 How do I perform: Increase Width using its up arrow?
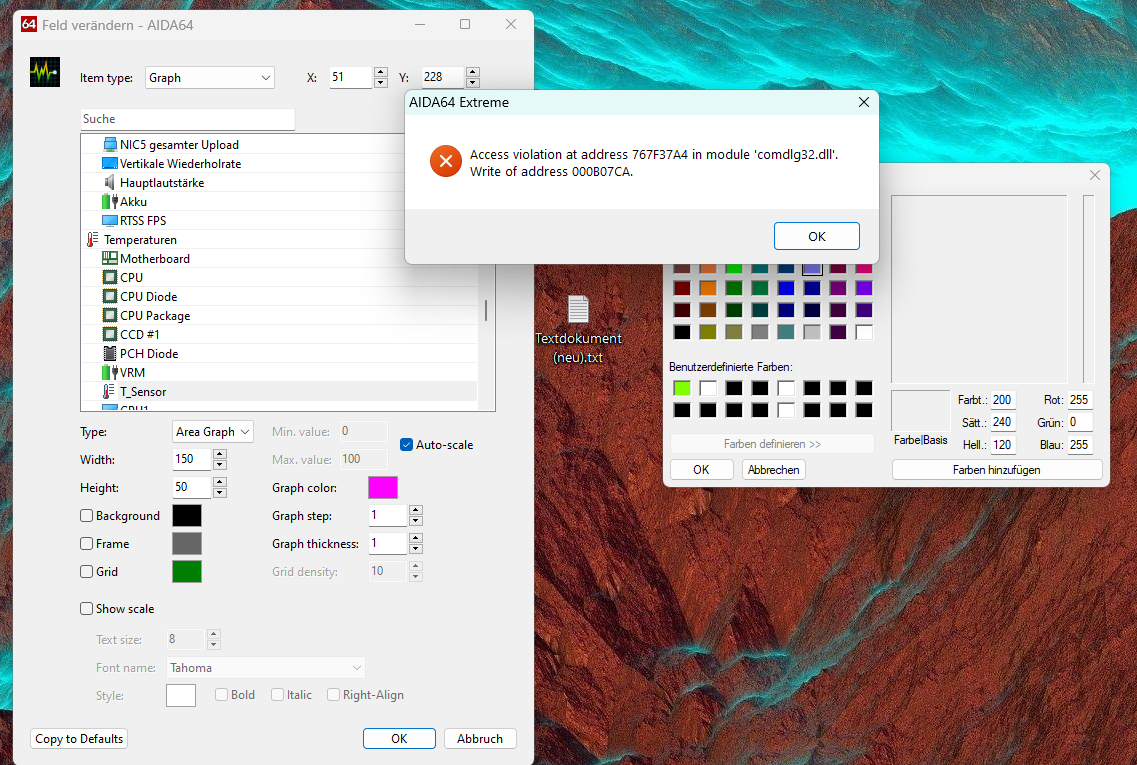coord(220,454)
